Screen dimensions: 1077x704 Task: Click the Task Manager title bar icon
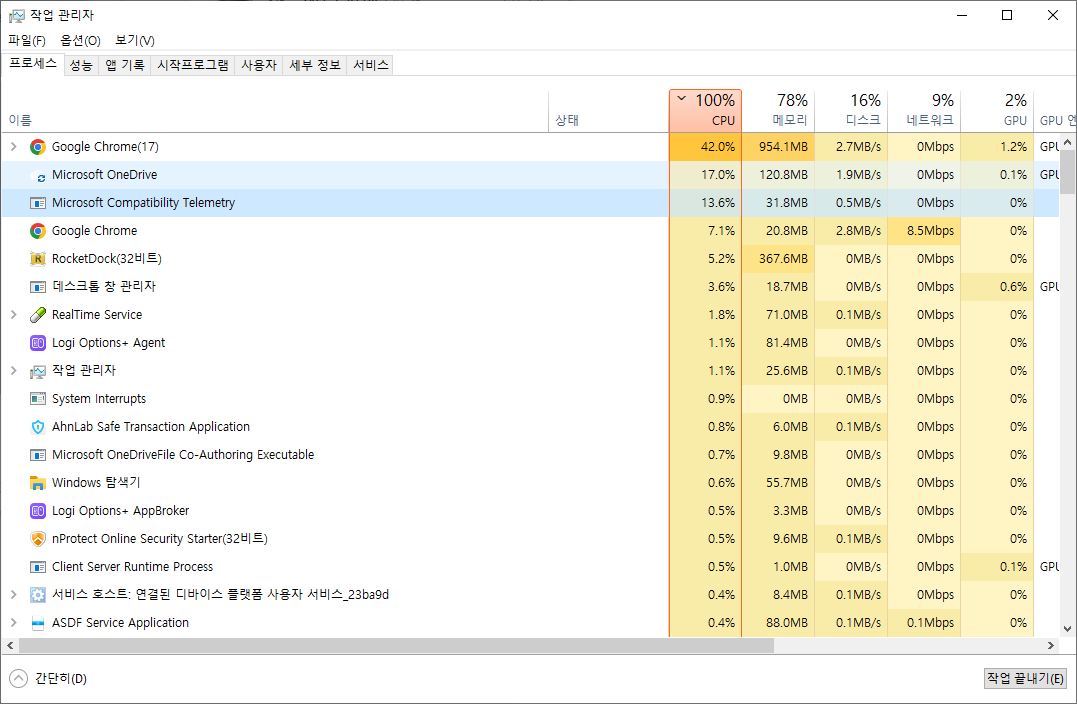[x=16, y=15]
